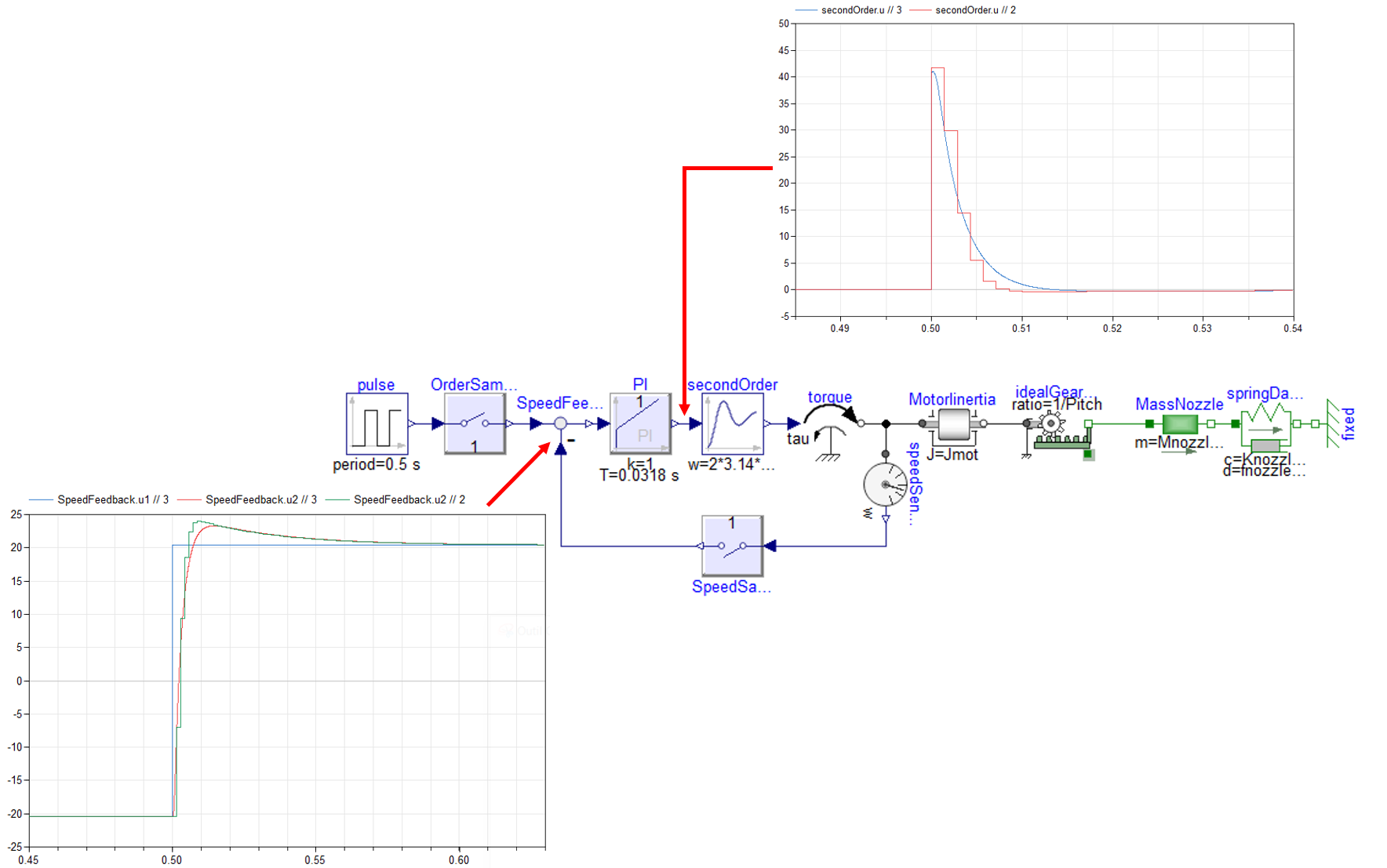Select the SpeedFee... block name label

point(559,403)
